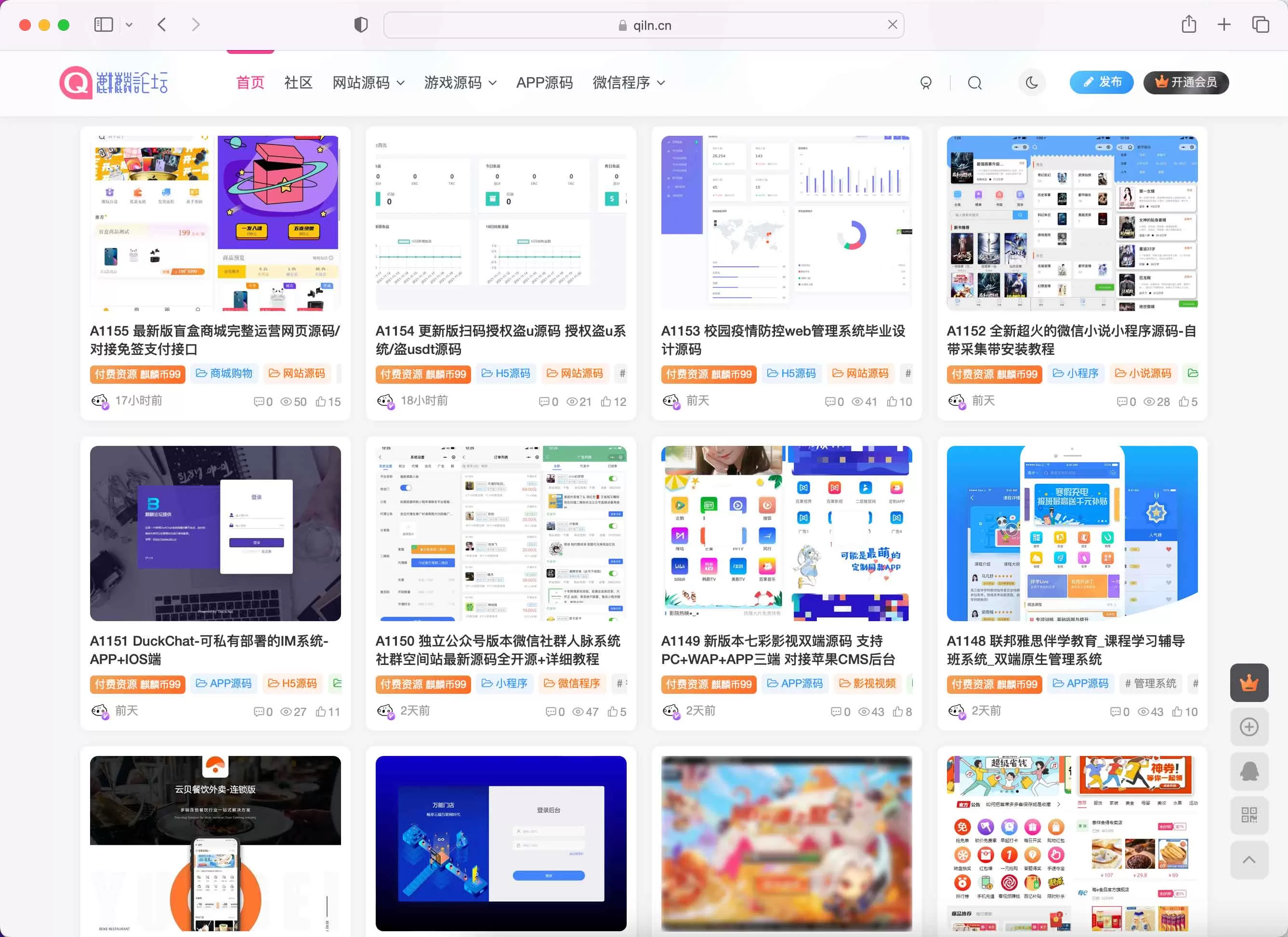Open the Safari privacy shield icon
This screenshot has width=1288, height=937.
pos(361,25)
